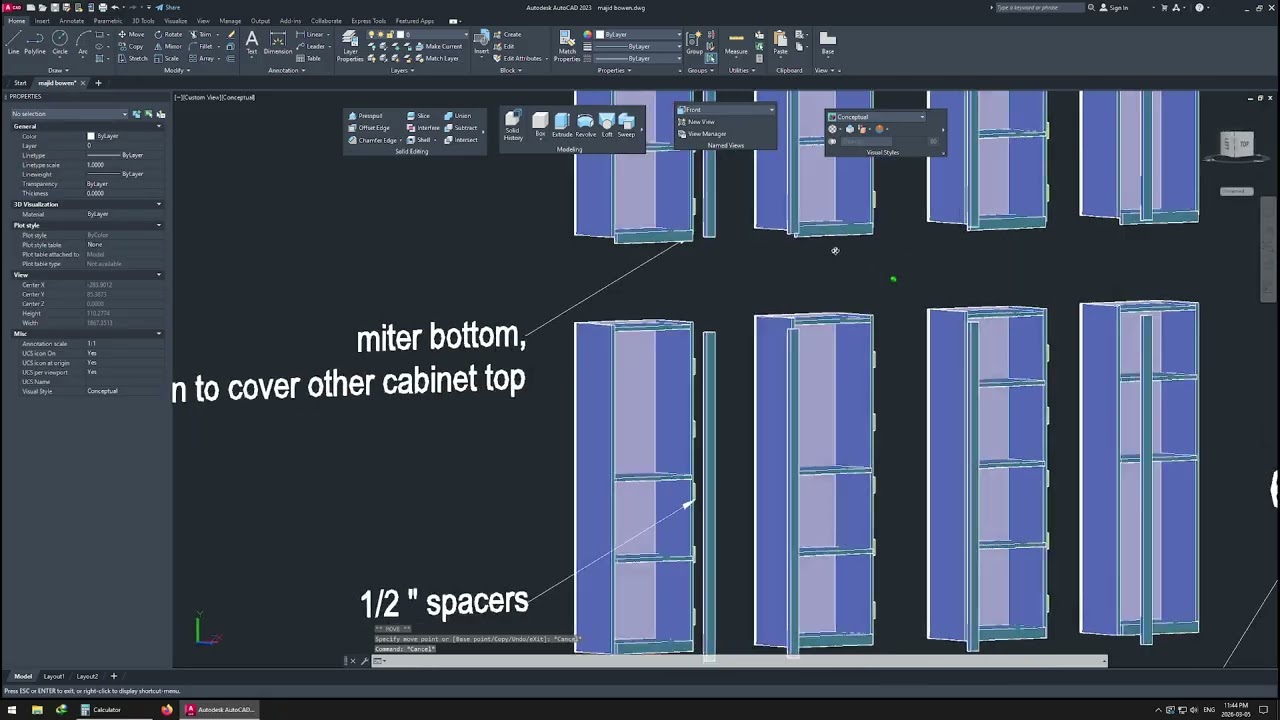
Task: Click the Share button
Action: click(168, 7)
